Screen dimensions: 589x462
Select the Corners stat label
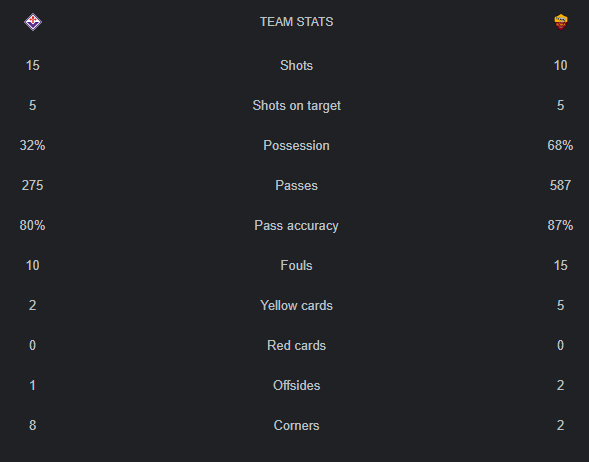pos(296,425)
